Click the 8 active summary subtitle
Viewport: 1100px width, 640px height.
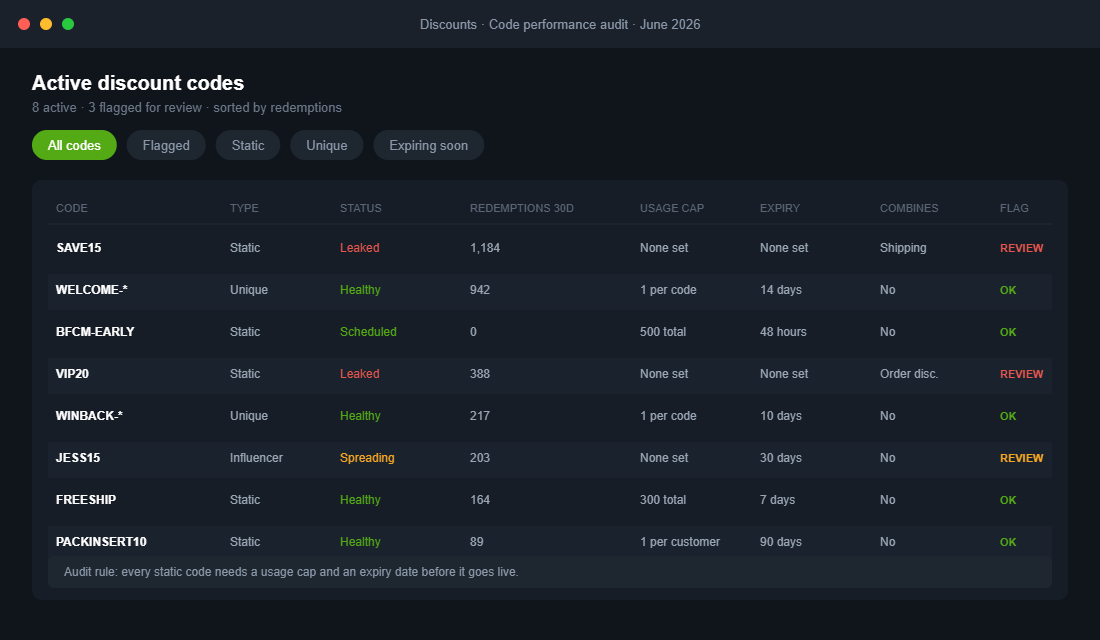[187, 107]
